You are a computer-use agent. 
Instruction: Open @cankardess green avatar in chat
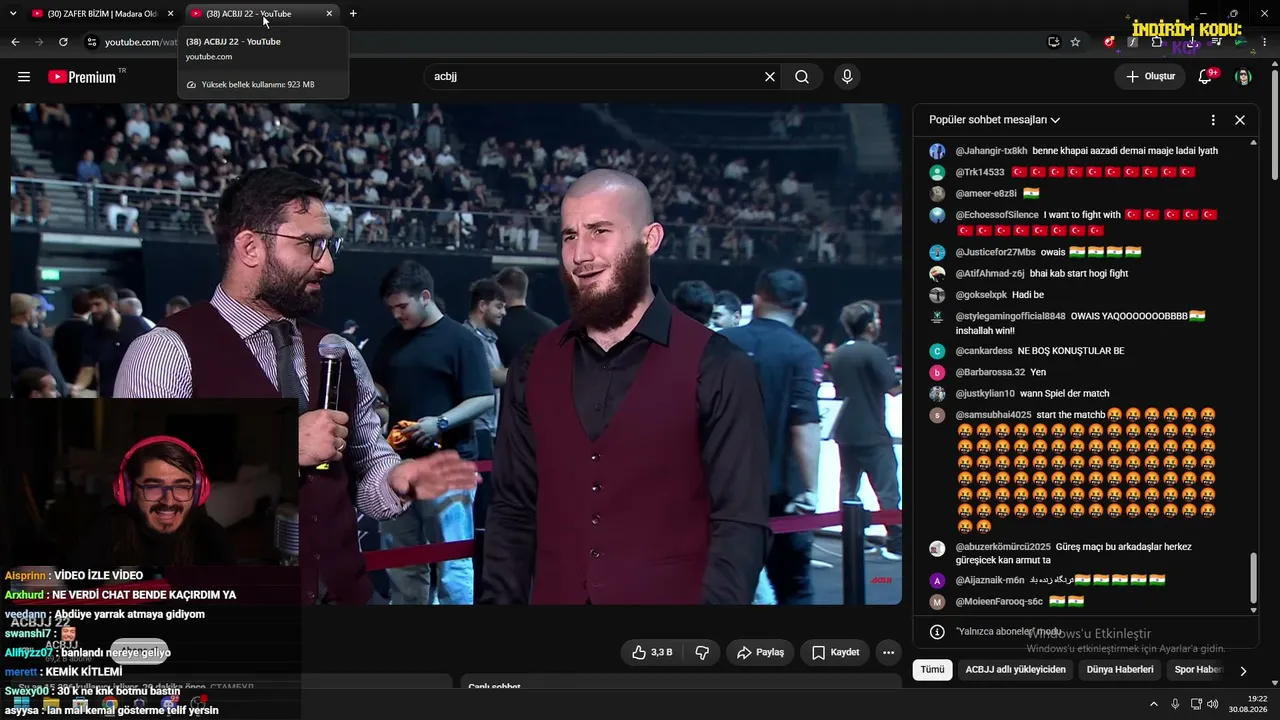point(937,351)
